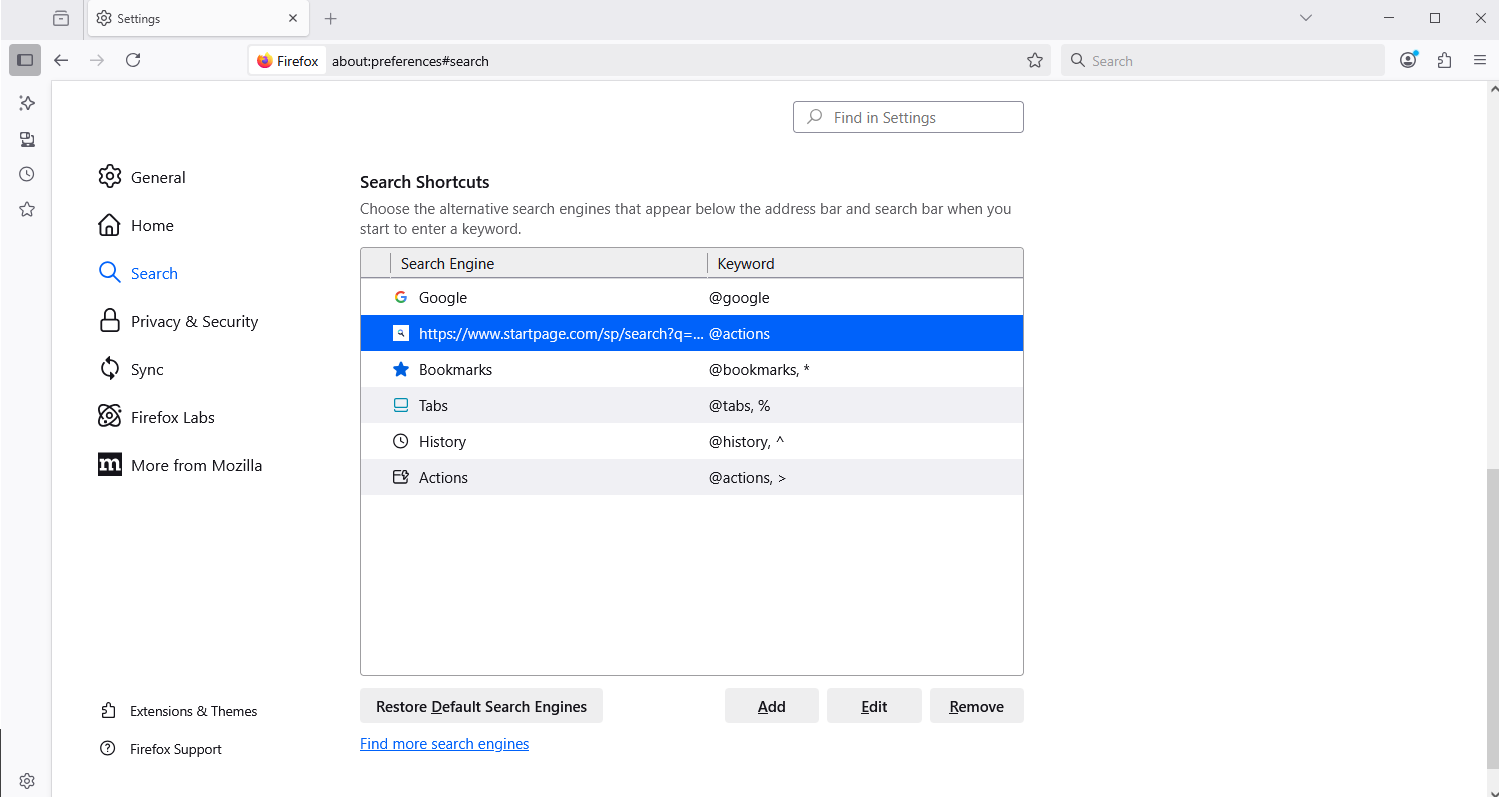Switch to the General settings category
This screenshot has width=1499, height=797.
(158, 177)
